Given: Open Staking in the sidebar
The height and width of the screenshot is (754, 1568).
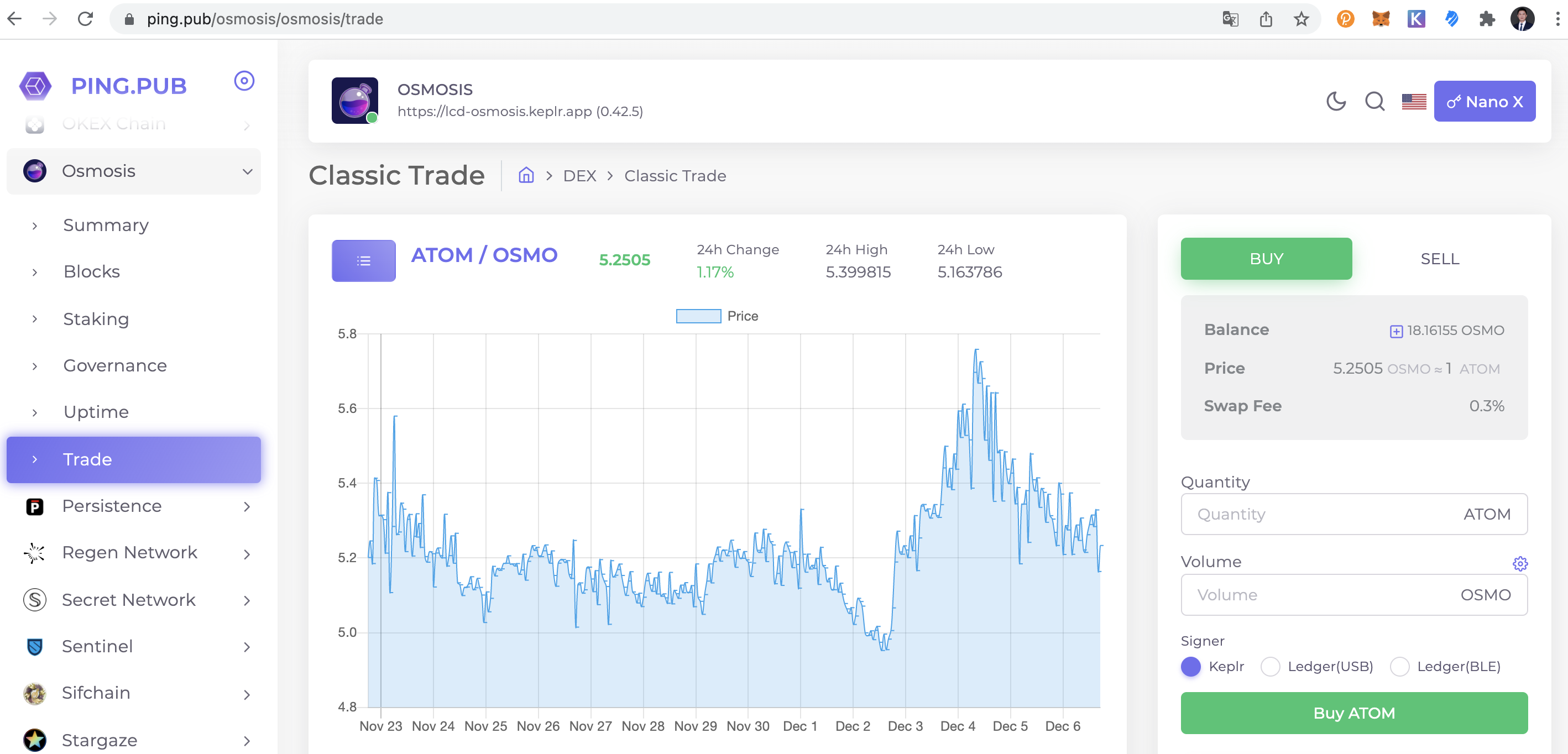Looking at the screenshot, I should tap(96, 319).
